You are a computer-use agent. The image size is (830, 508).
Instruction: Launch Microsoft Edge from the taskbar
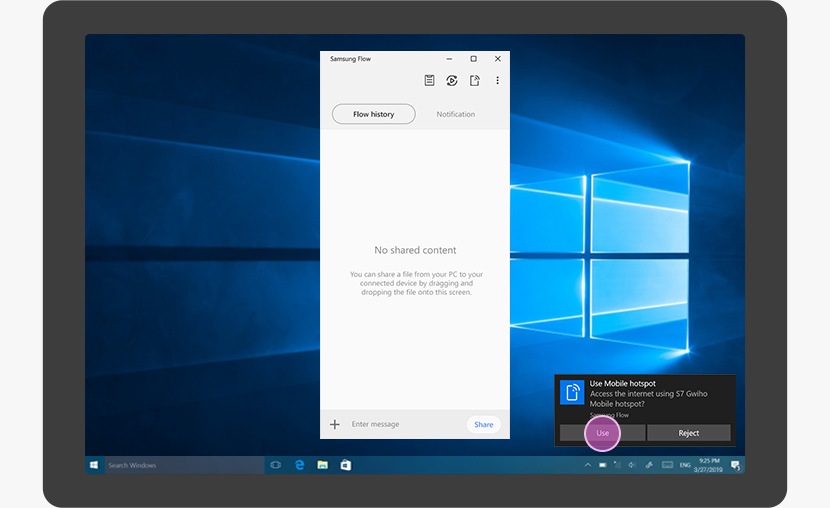(299, 465)
